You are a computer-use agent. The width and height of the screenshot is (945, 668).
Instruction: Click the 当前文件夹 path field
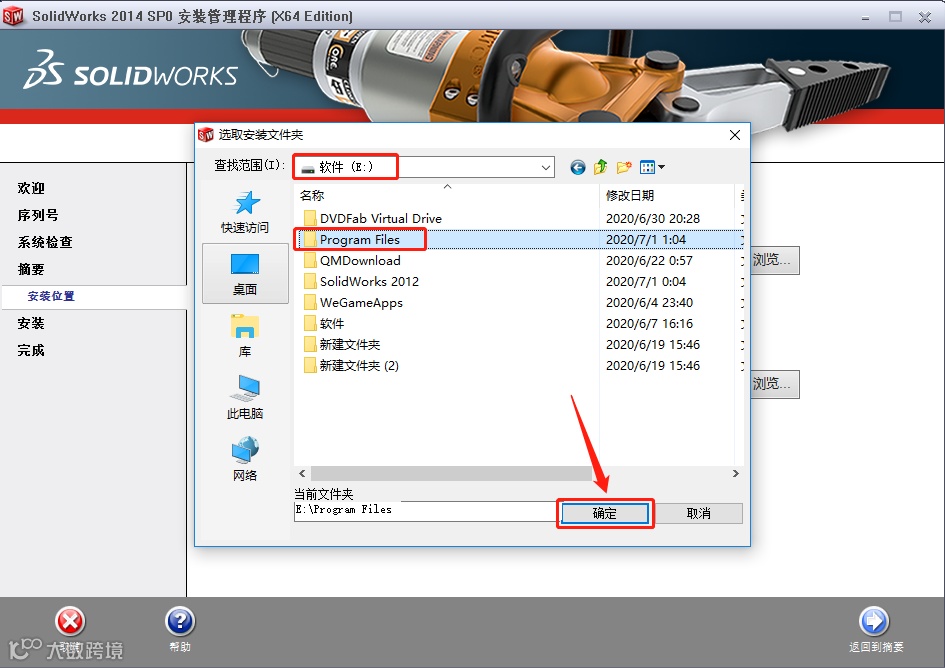point(424,510)
